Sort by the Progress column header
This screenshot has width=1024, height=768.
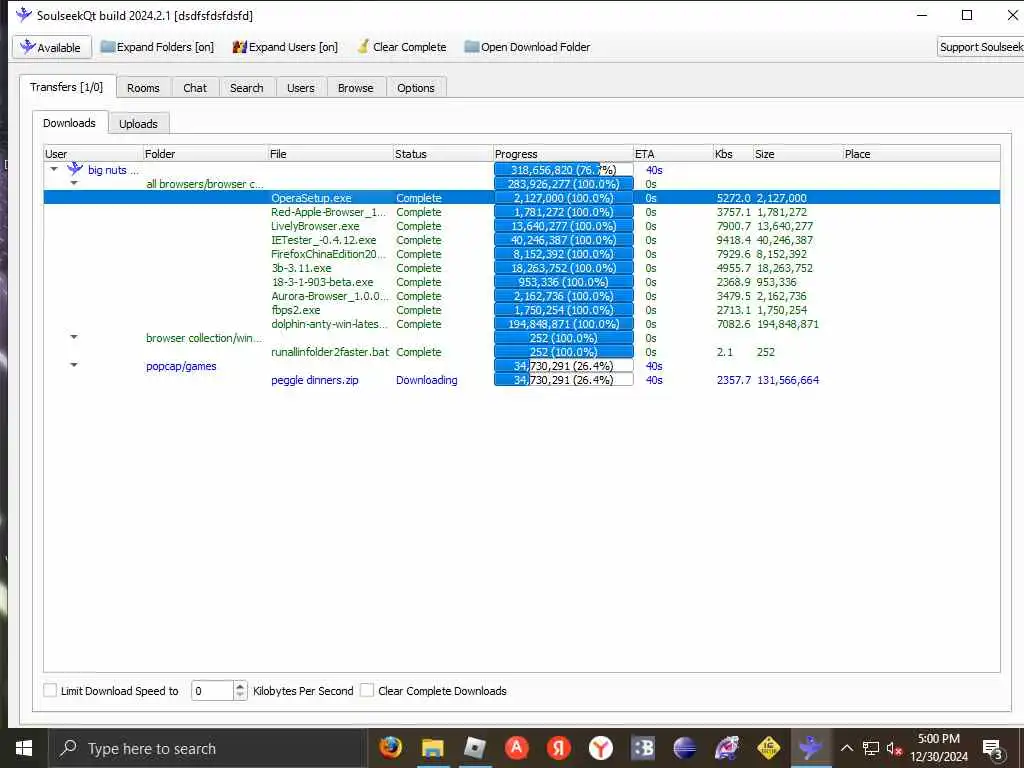click(563, 153)
